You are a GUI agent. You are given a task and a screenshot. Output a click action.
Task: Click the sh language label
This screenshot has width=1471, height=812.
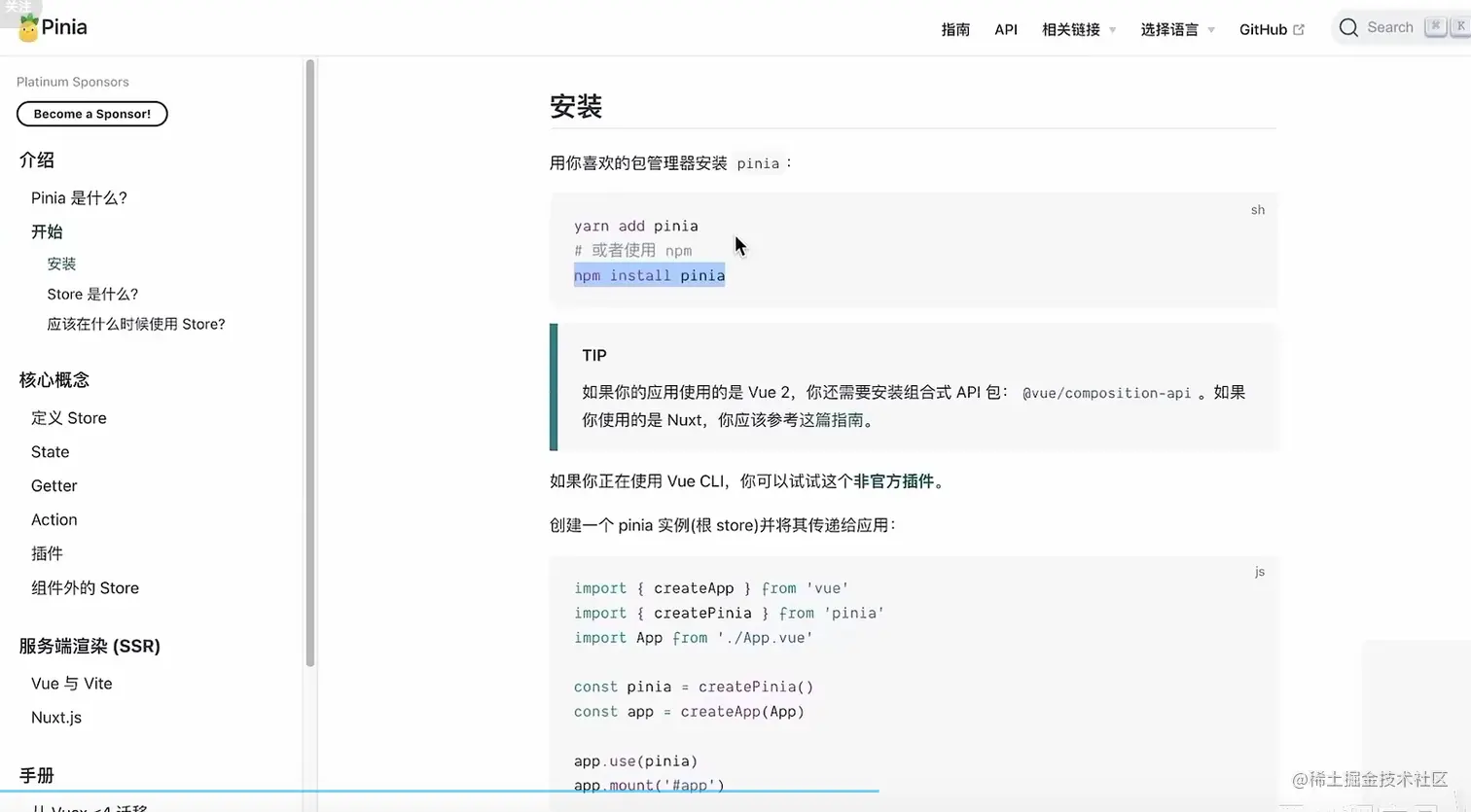(x=1258, y=210)
